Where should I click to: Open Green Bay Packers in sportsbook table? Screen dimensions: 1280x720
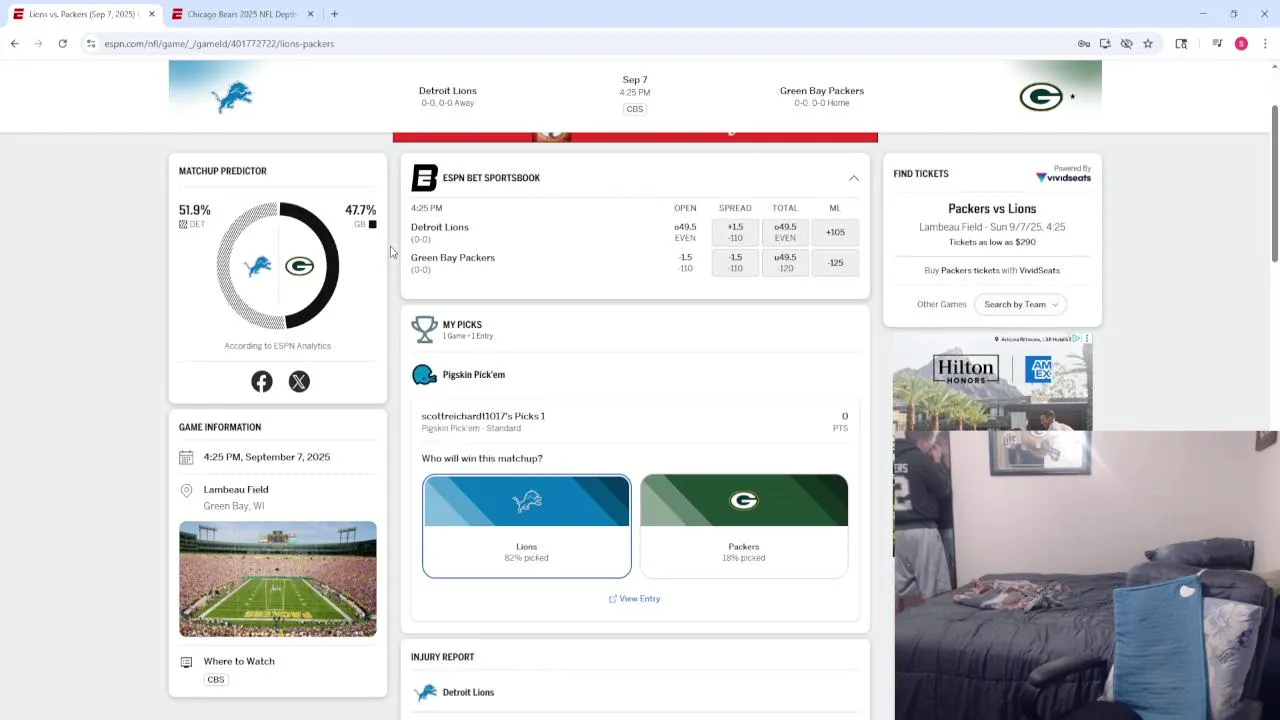coord(452,257)
